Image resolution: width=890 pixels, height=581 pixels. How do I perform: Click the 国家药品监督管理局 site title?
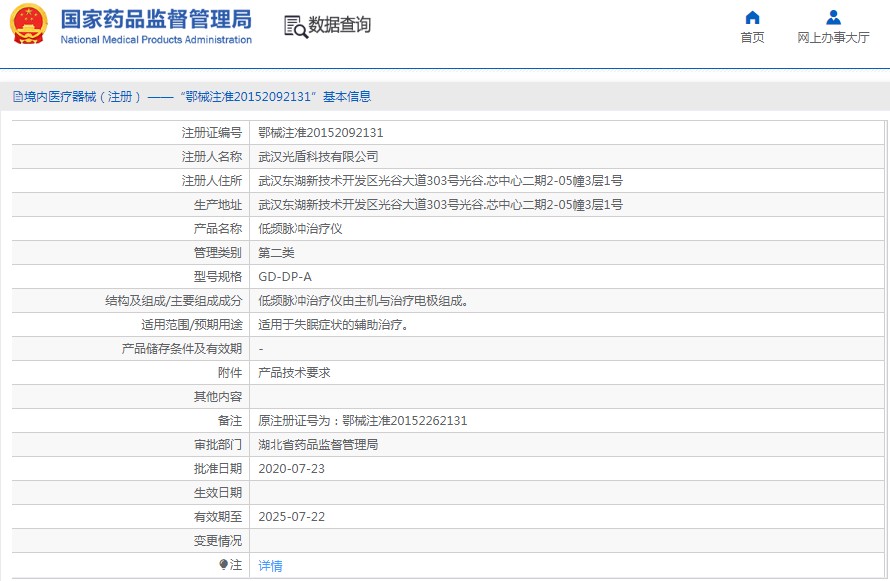click(156, 20)
